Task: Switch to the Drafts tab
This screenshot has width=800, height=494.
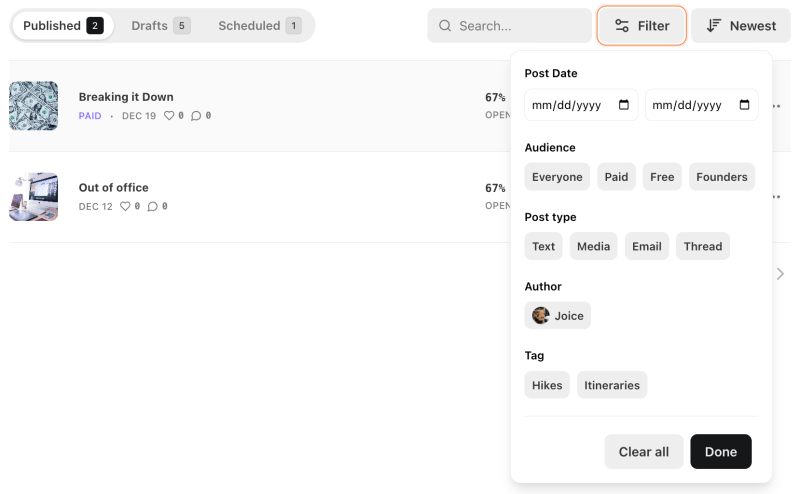Action: [160, 26]
